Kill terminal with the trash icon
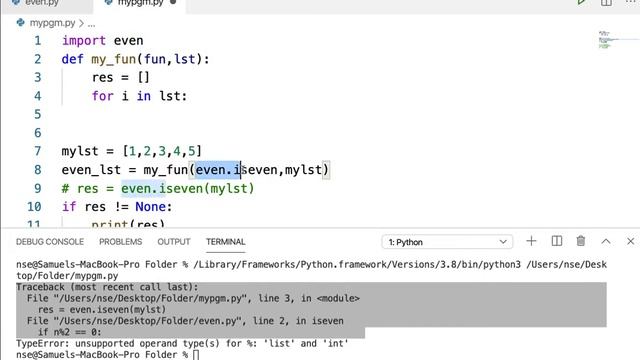The height and width of the screenshot is (360, 640). (581, 241)
